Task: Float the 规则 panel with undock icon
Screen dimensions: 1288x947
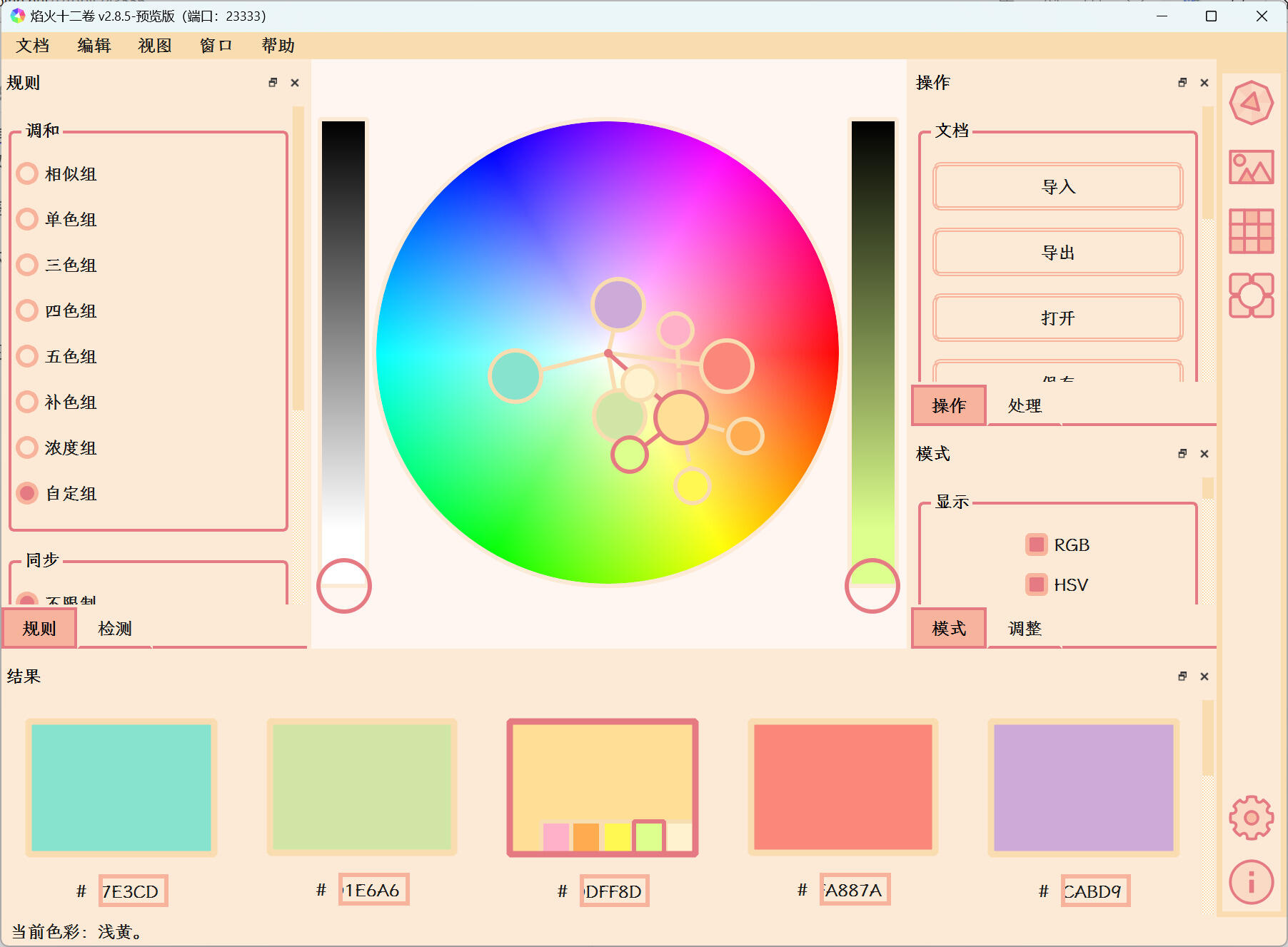Action: tap(273, 83)
